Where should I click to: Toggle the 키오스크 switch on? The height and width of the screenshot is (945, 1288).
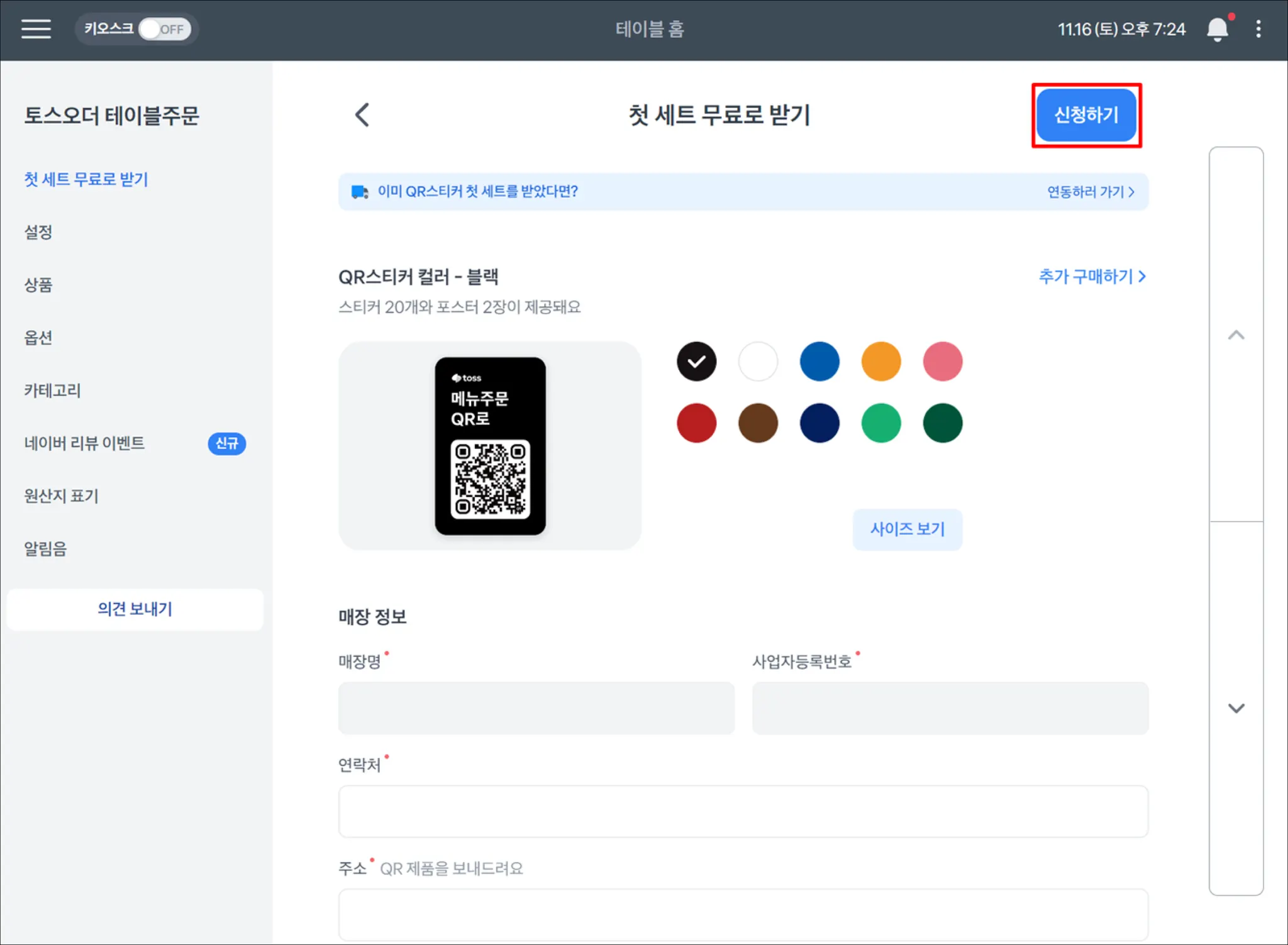click(x=164, y=29)
